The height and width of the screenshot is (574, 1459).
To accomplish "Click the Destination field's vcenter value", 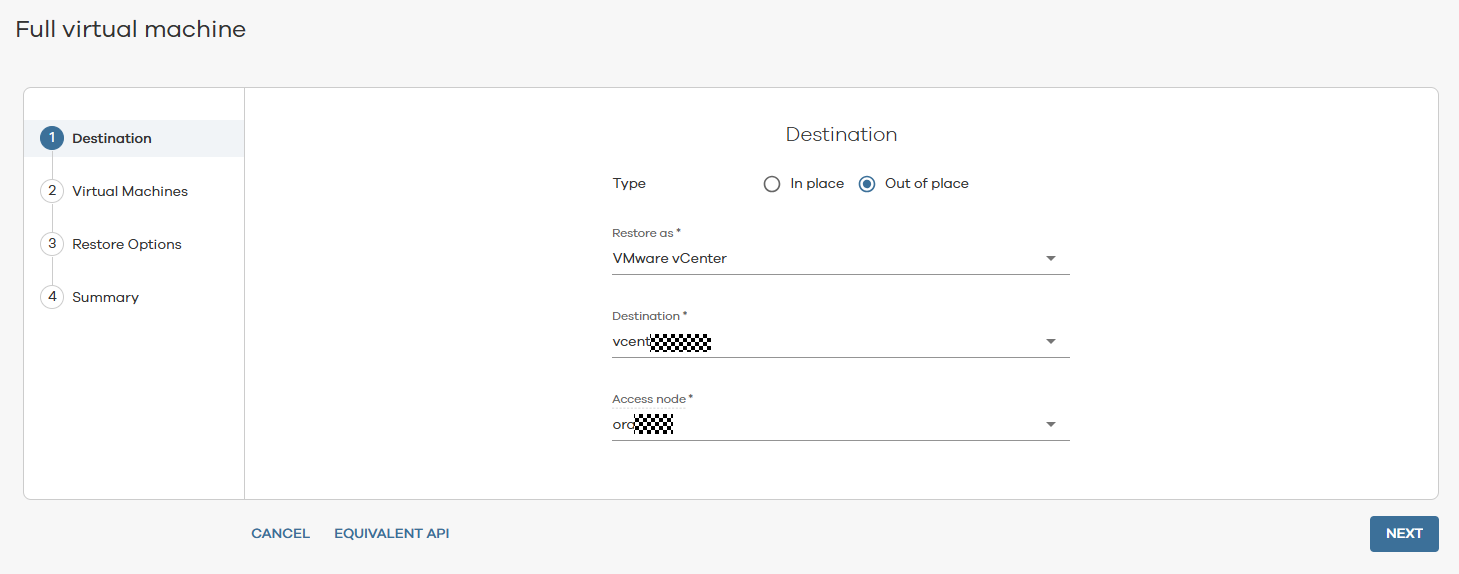I will tap(660, 342).
